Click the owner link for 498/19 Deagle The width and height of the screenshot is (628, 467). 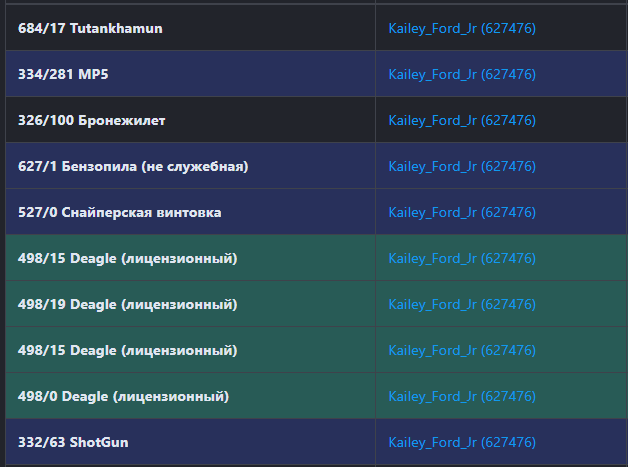pos(462,305)
